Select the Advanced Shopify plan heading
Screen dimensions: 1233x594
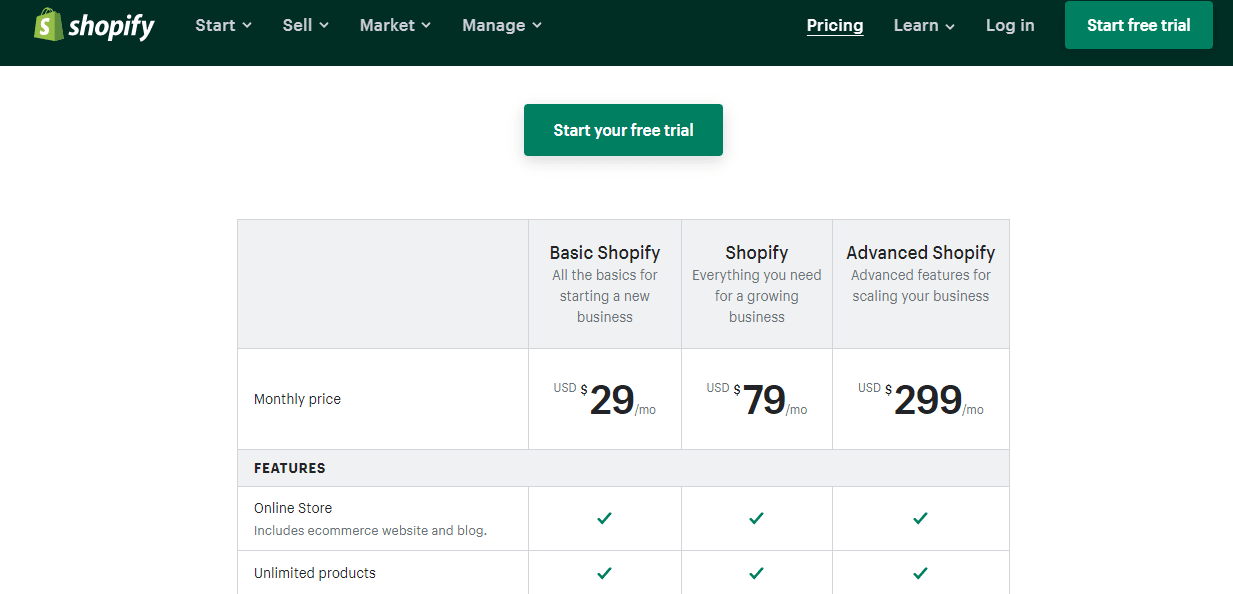pos(921,253)
